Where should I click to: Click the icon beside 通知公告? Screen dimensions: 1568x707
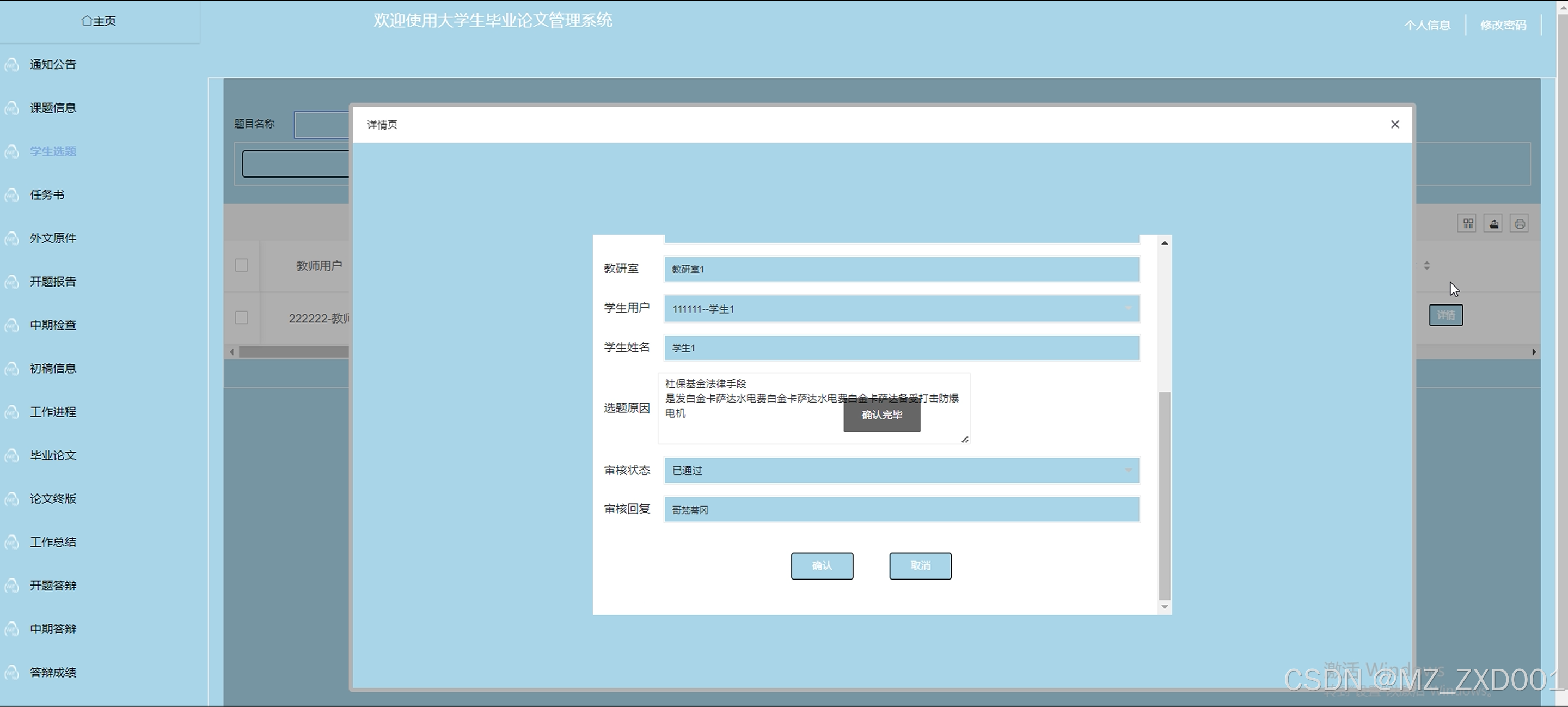click(x=11, y=65)
